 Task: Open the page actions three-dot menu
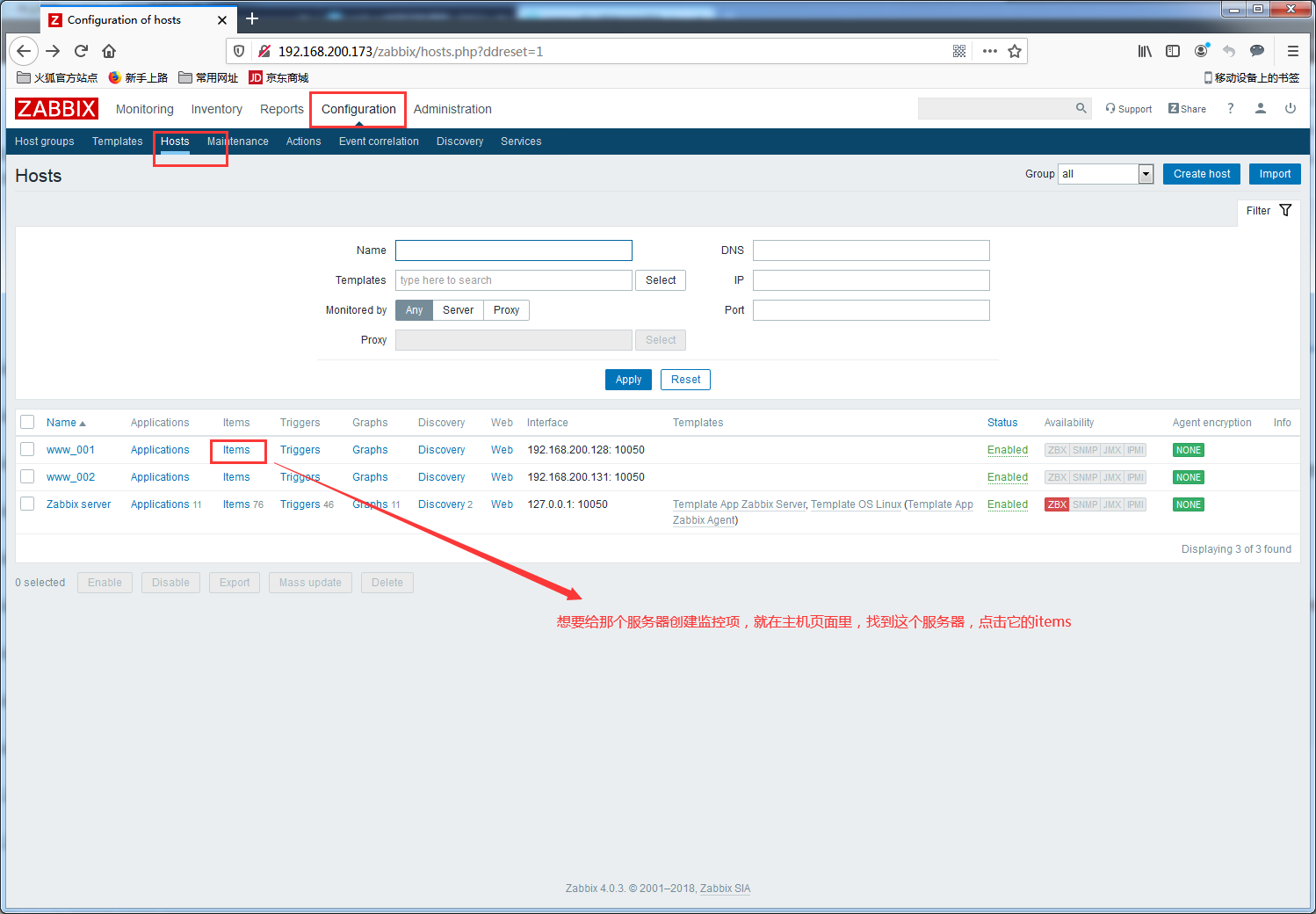(990, 51)
